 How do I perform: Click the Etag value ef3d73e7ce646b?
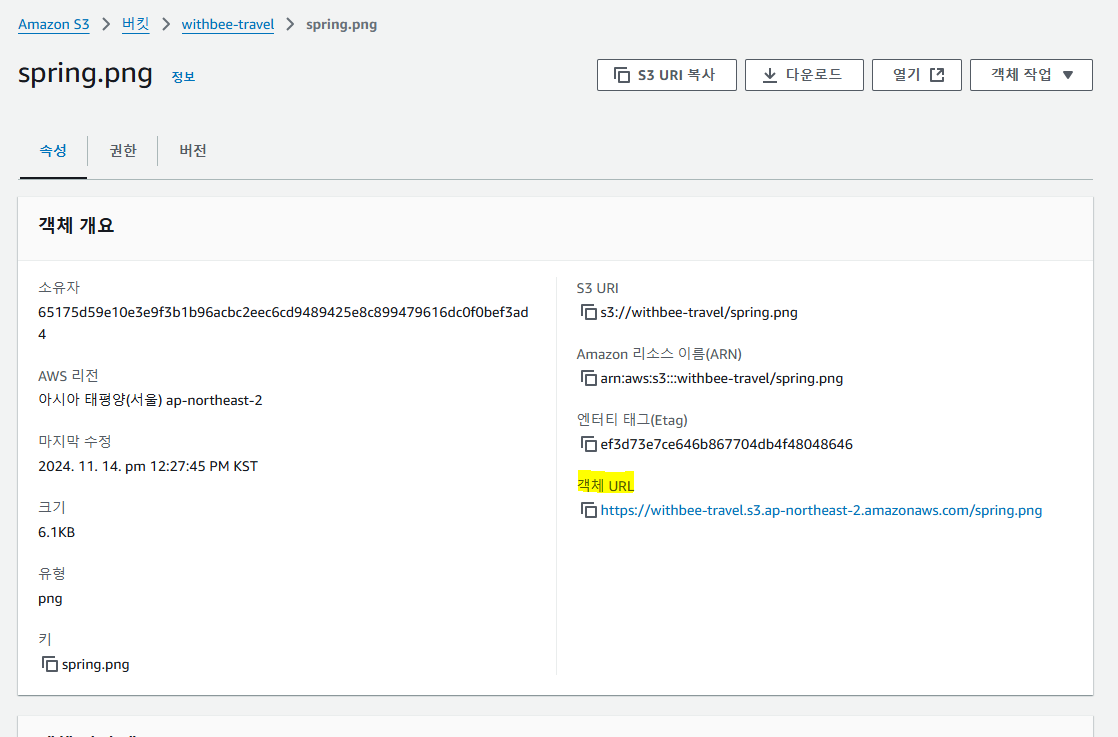click(x=726, y=444)
